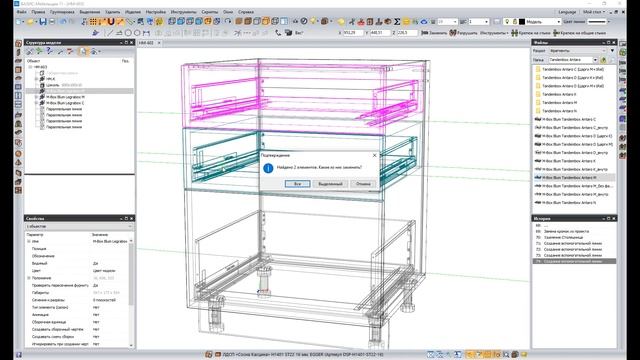Click the Language button
The image size is (640, 360).
coord(567,12)
